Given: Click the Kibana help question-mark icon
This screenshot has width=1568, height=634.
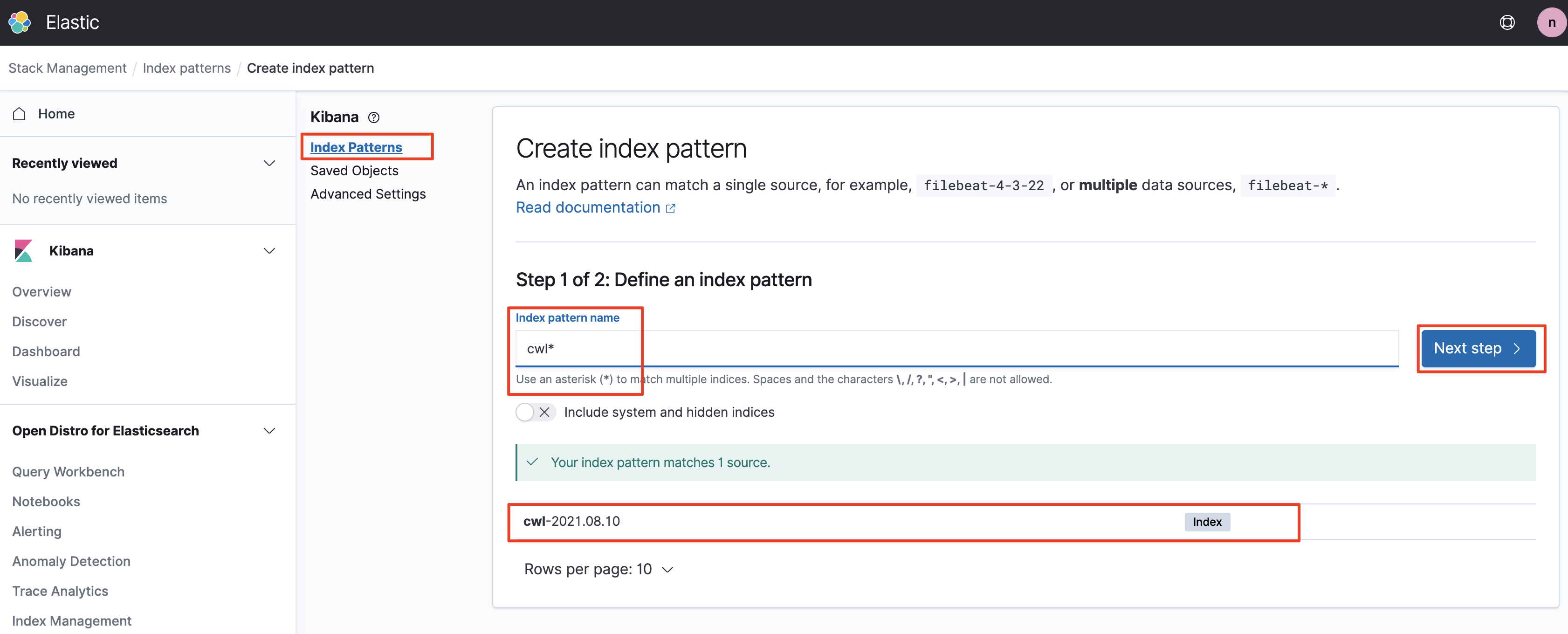Looking at the screenshot, I should click(374, 117).
